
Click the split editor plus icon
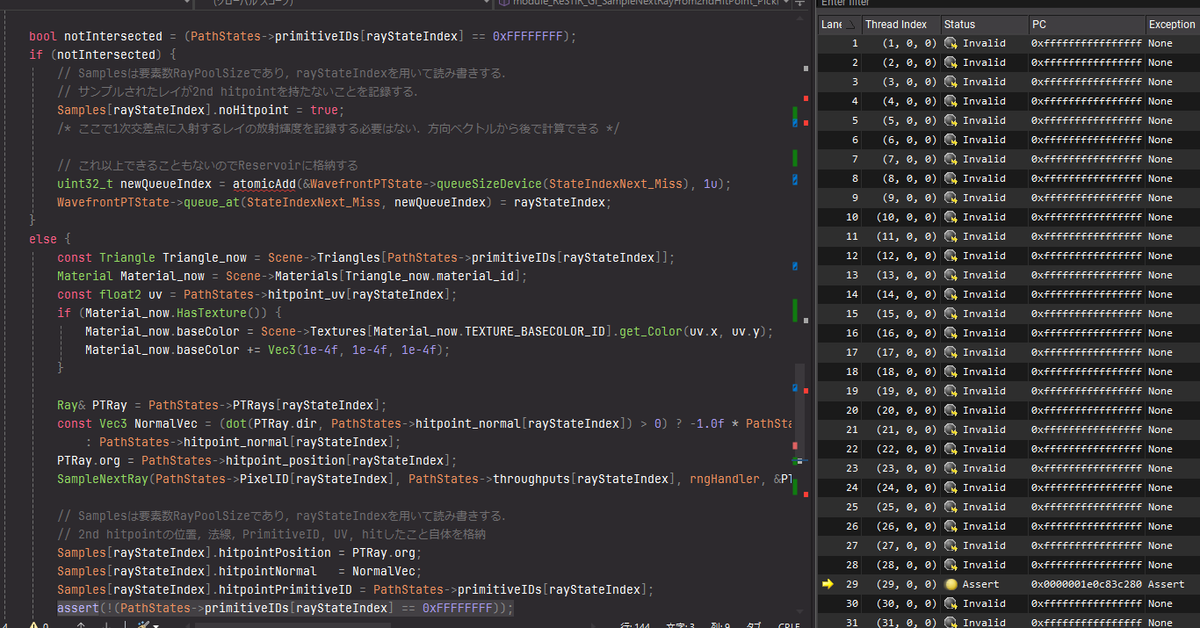pyautogui.click(x=800, y=3)
